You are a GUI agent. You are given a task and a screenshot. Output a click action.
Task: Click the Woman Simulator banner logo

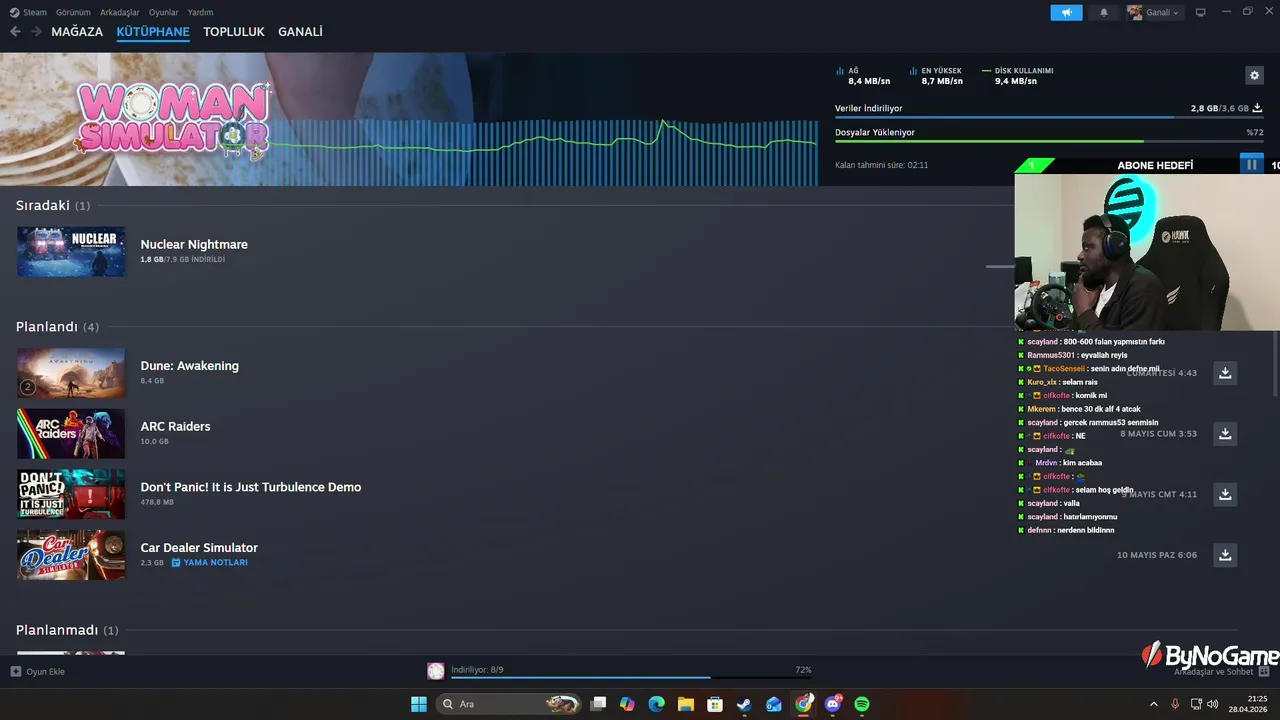pos(172,120)
